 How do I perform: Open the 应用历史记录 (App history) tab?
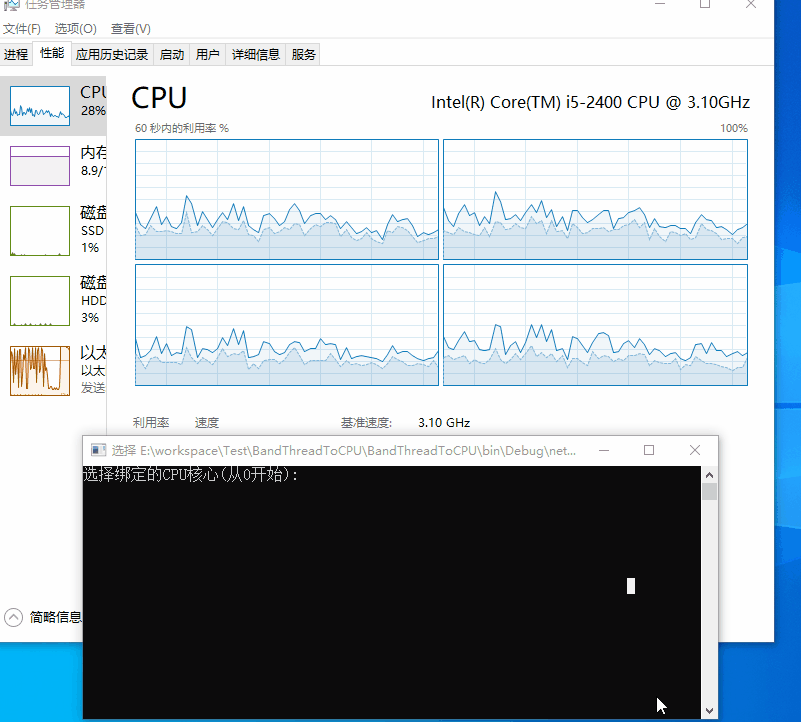[111, 54]
